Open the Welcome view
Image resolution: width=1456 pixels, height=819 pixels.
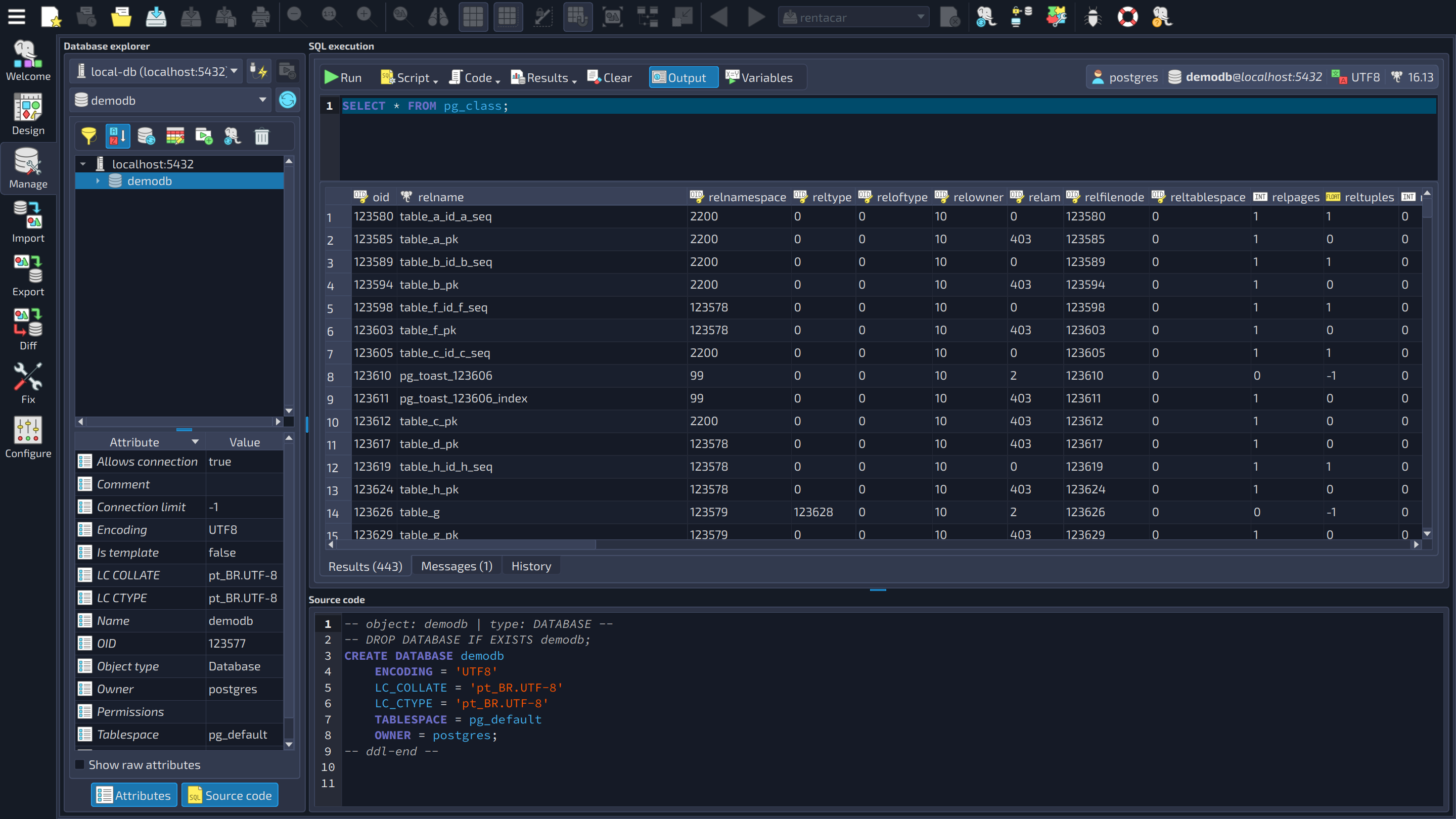(x=28, y=61)
